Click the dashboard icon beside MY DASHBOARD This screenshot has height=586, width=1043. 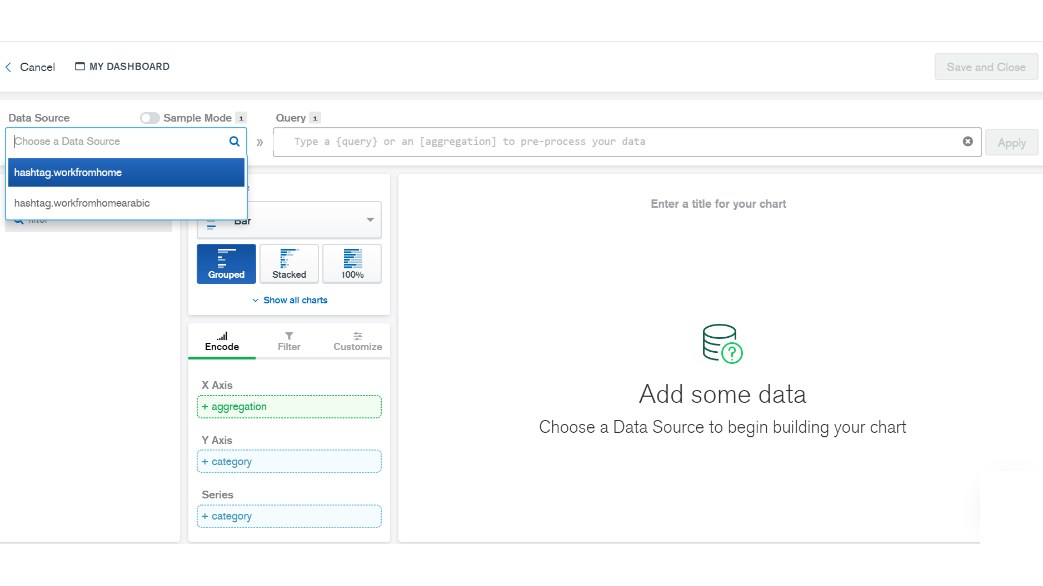click(80, 67)
